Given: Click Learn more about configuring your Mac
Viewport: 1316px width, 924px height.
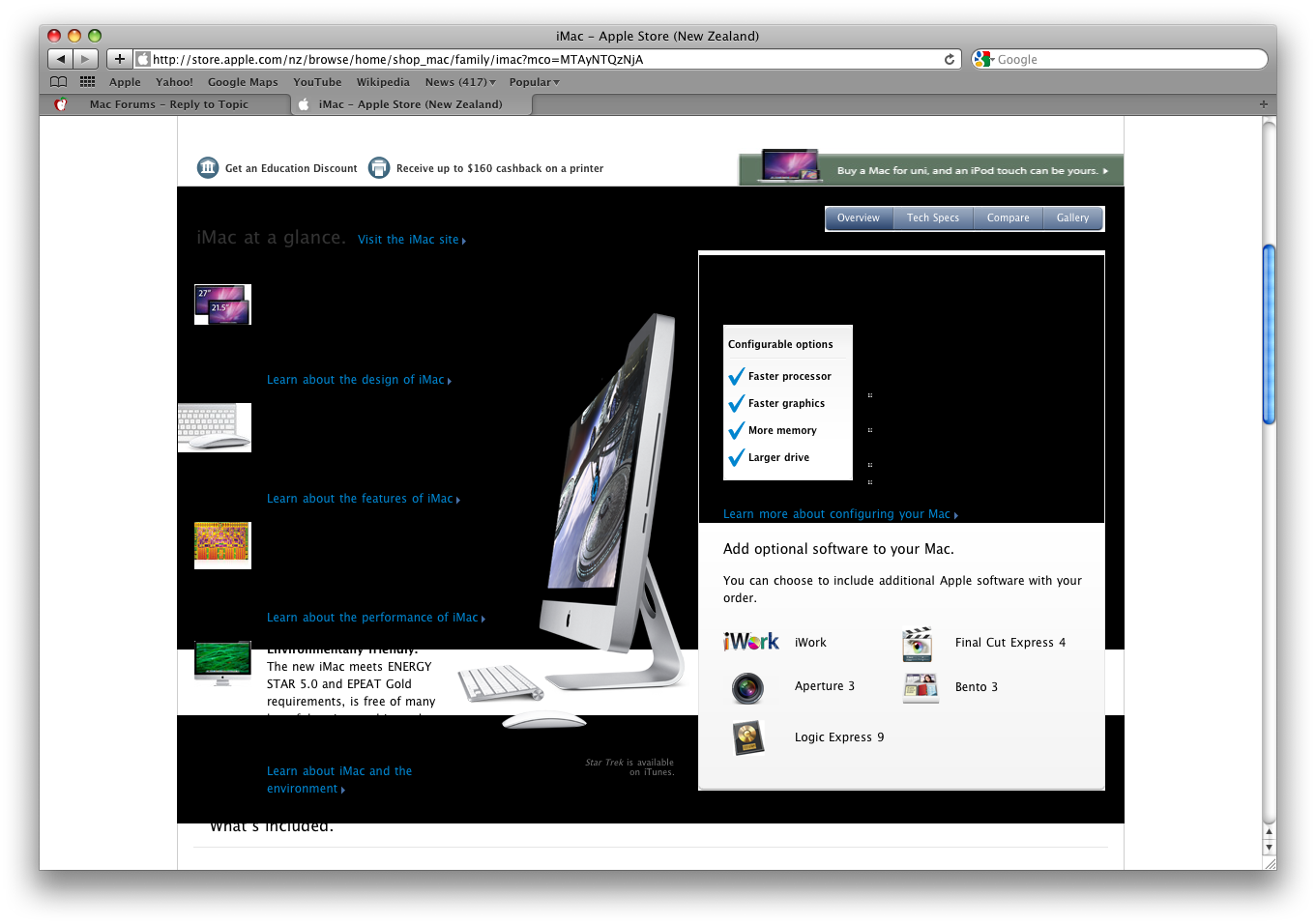Looking at the screenshot, I should tap(840, 514).
